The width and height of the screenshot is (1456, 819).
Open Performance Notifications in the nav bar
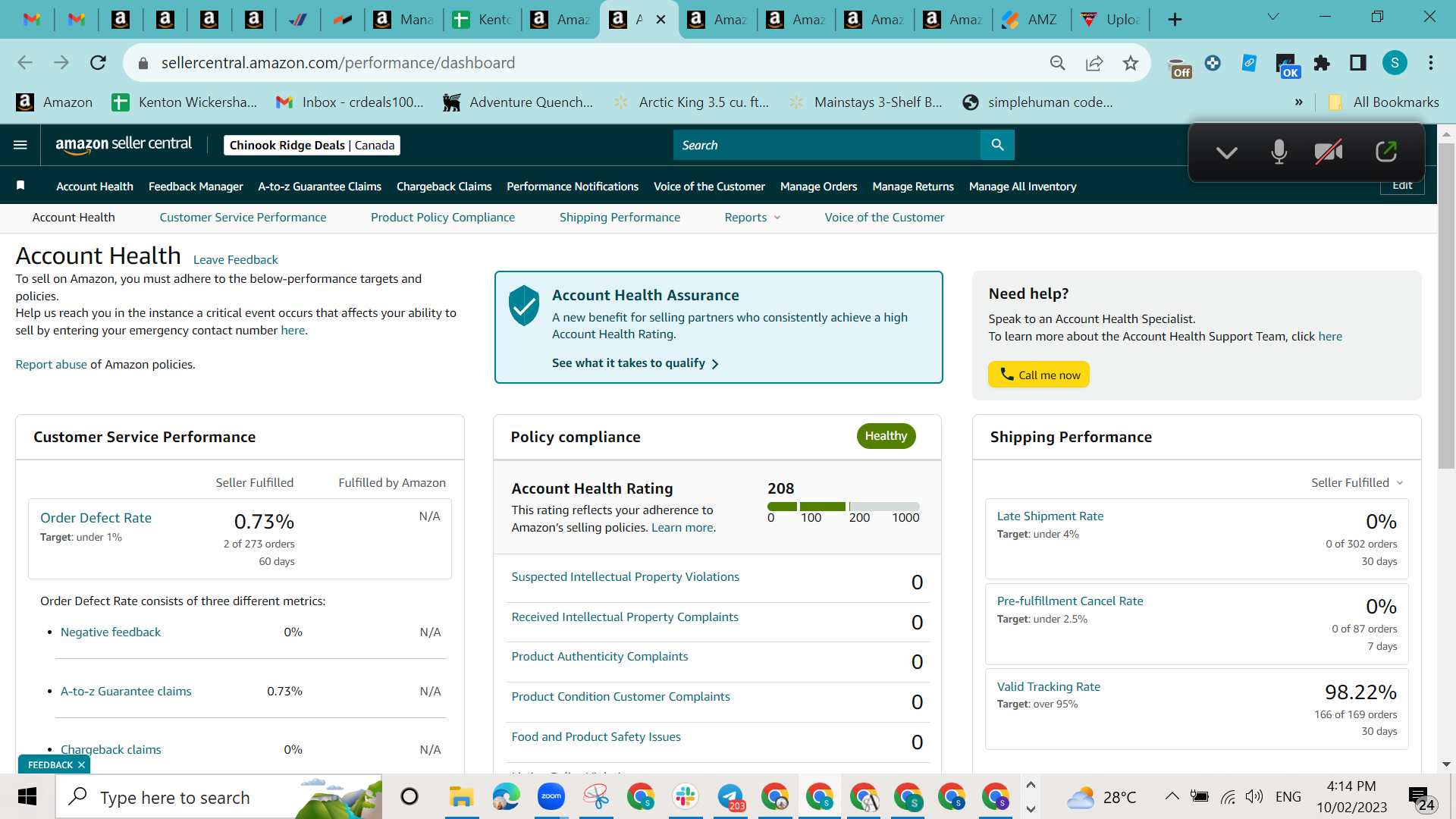(x=573, y=187)
